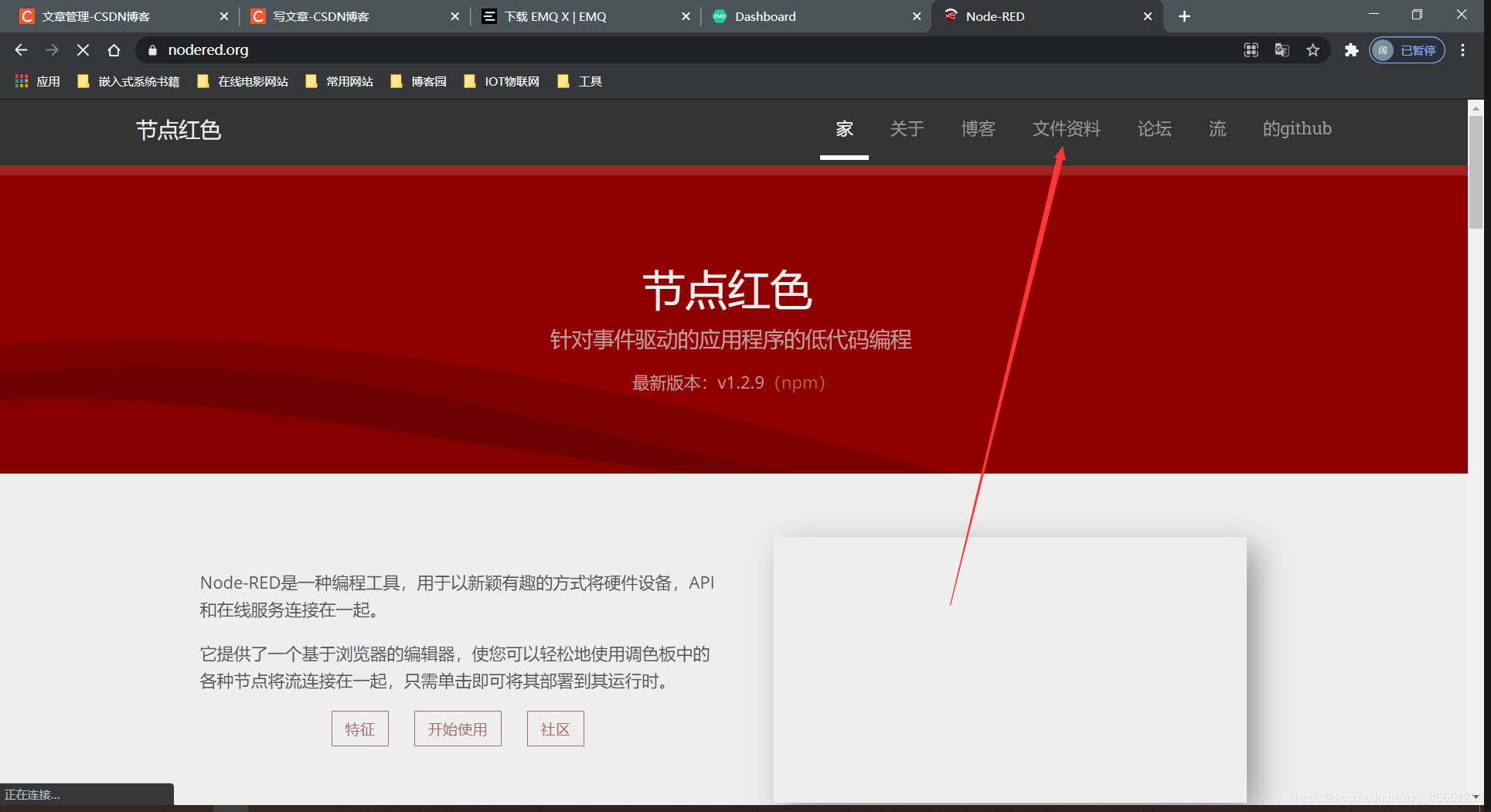
Task: Open the 论坛 navigation item
Action: click(1154, 129)
